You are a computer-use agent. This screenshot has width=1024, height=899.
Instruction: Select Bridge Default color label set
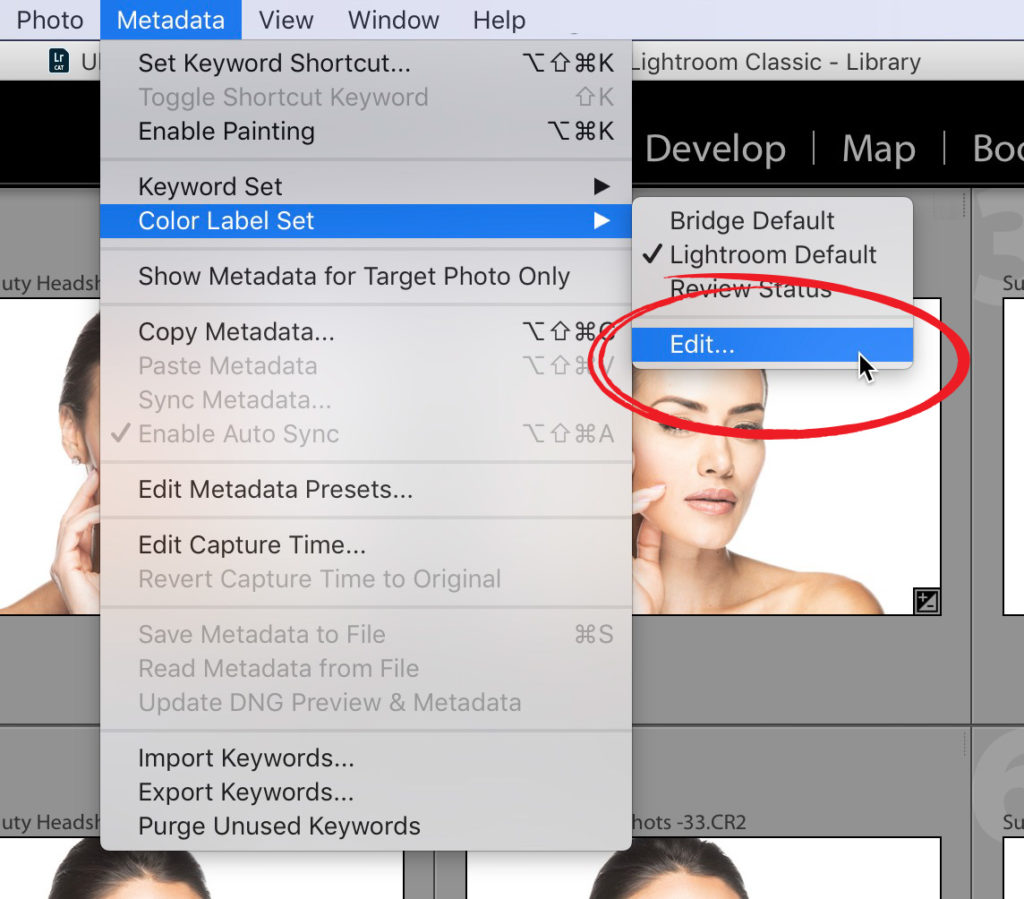point(772,221)
